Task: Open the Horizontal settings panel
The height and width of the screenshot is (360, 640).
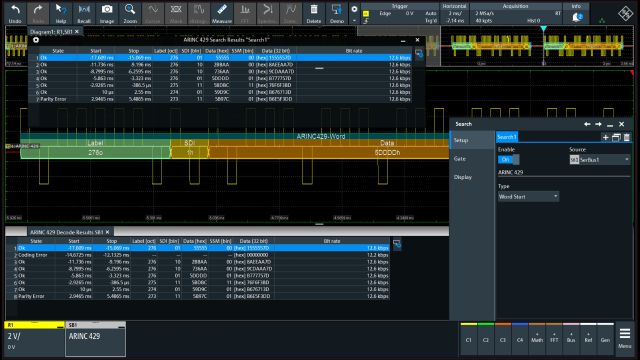Action: click(x=454, y=13)
